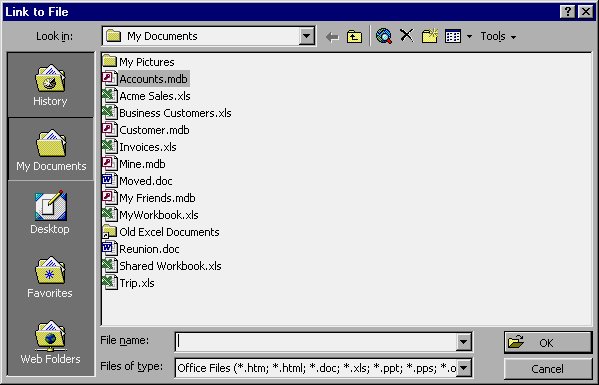The height and width of the screenshot is (385, 599).
Task: Select My Documents in places bar
Action: click(x=50, y=149)
